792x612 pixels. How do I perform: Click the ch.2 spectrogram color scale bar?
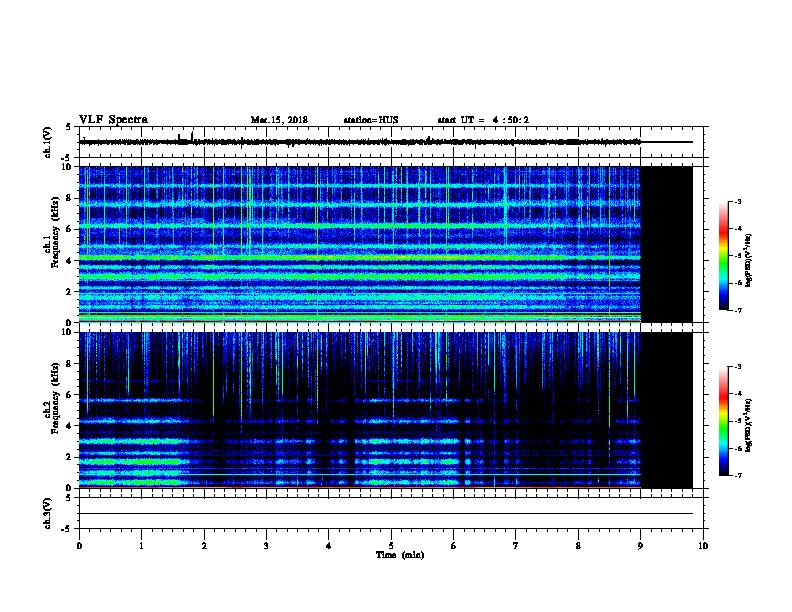tap(724, 421)
